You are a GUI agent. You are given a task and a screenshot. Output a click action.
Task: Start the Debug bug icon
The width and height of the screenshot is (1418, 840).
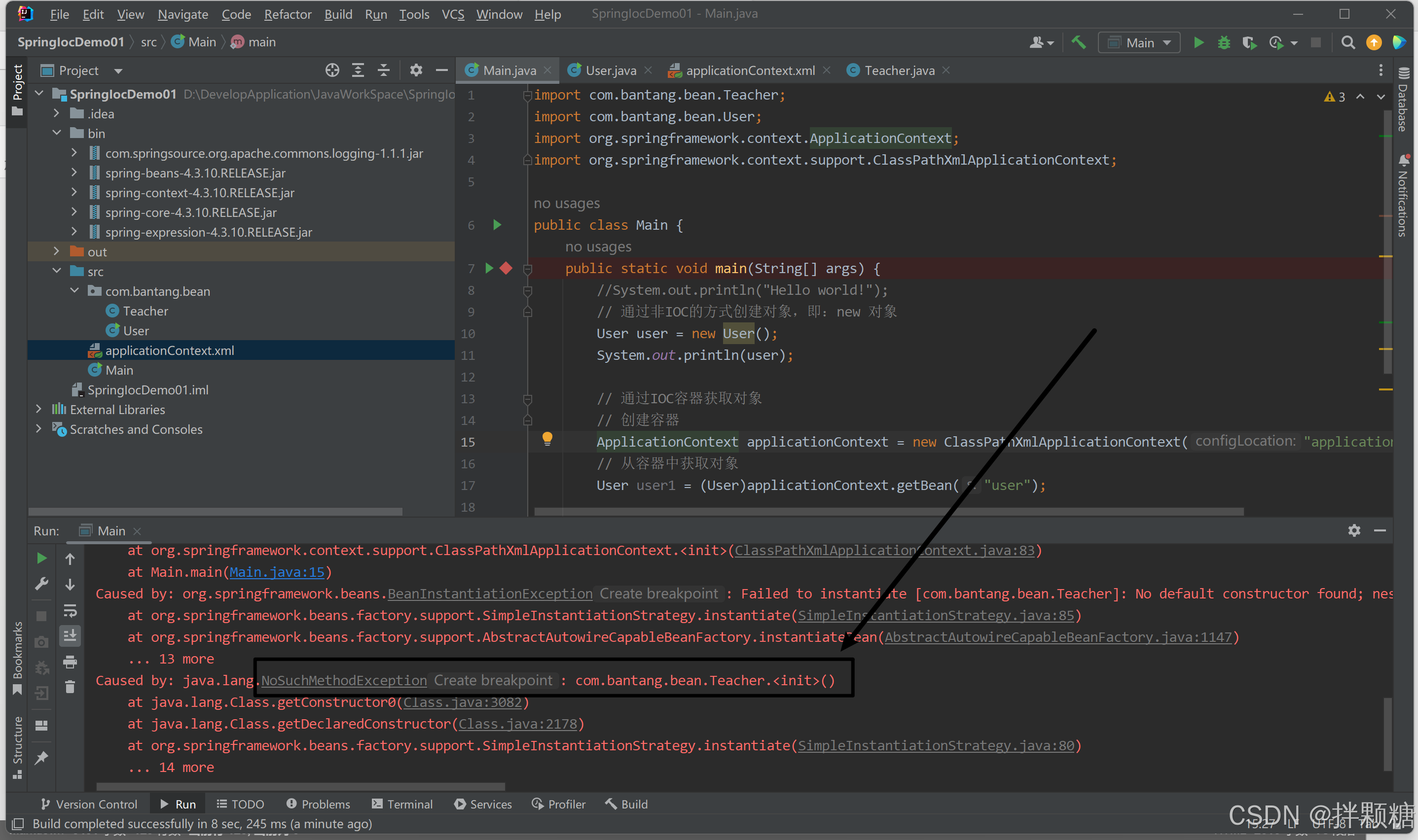(x=1224, y=42)
